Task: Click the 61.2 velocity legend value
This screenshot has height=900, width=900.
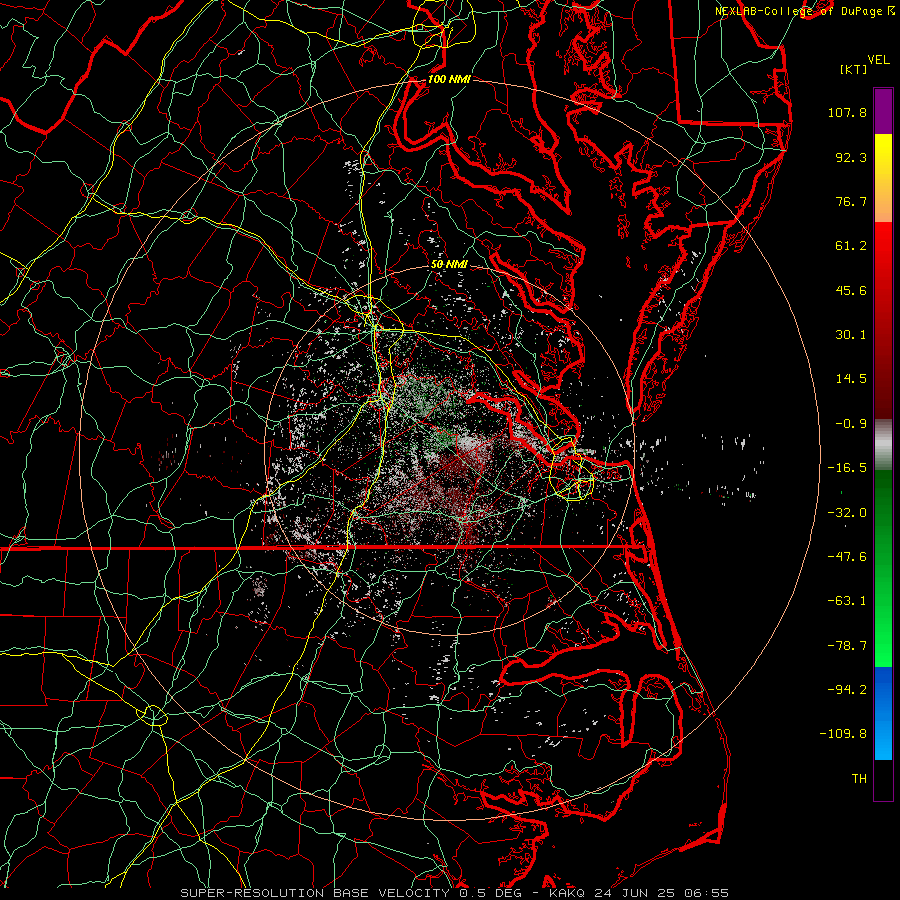Action: point(851,246)
